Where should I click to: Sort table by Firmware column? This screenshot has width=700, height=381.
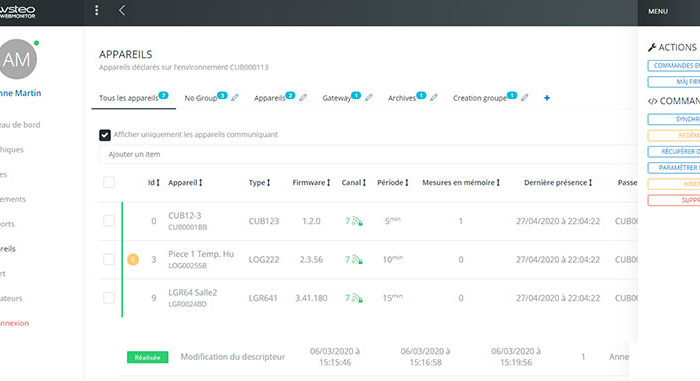311,183
